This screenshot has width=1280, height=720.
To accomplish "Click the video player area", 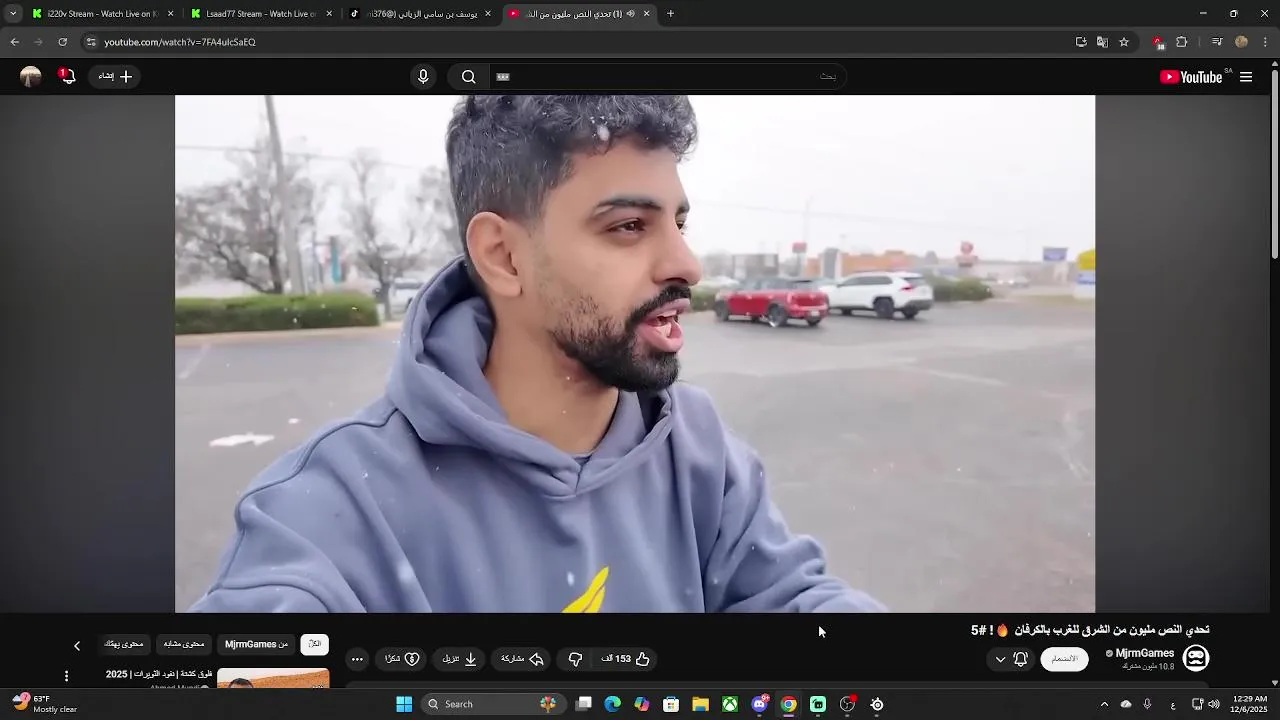I will pos(635,354).
